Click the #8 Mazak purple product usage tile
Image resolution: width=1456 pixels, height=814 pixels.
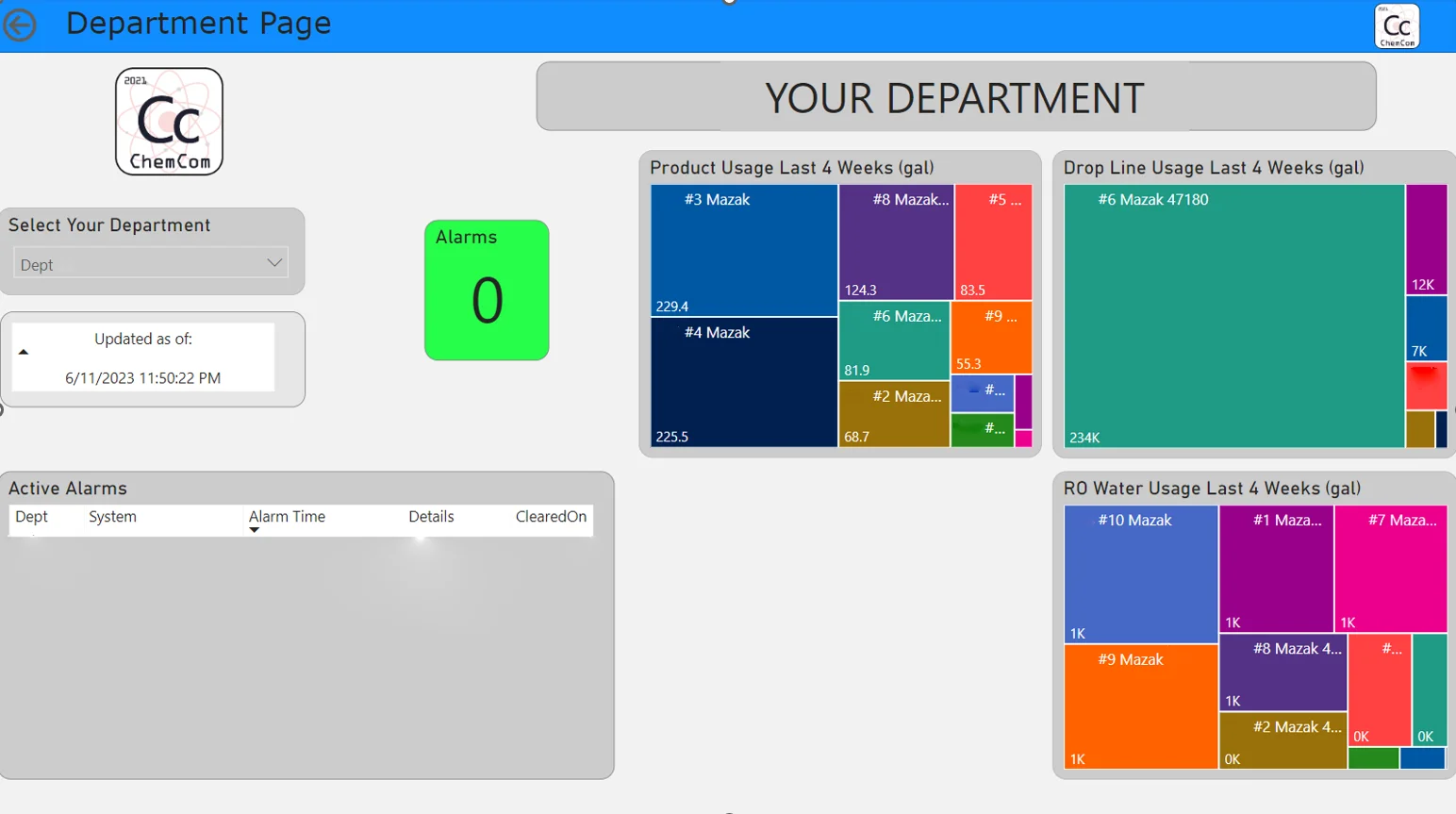[895, 242]
